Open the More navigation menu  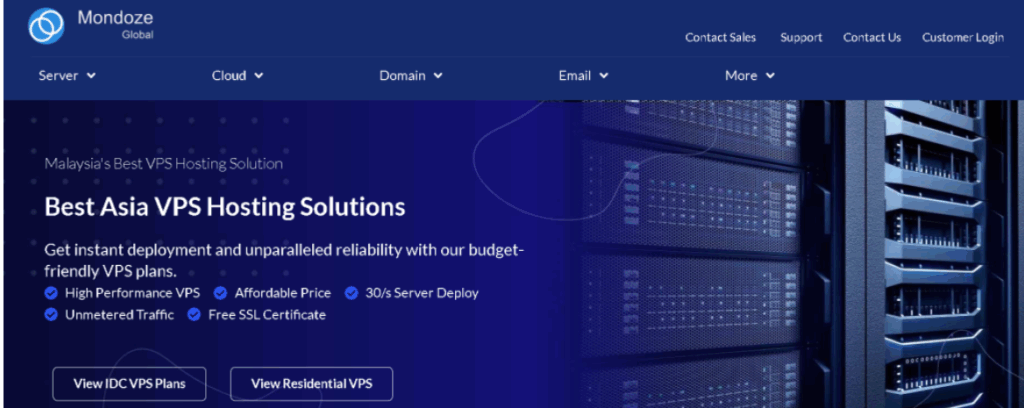point(749,75)
